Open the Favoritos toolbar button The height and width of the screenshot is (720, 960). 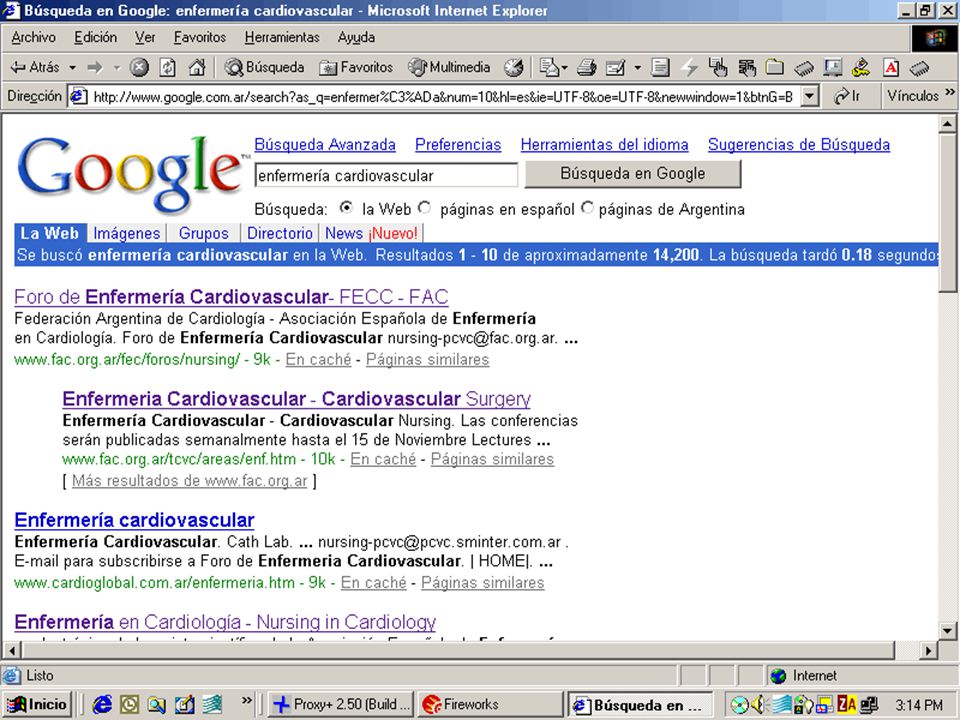(x=356, y=67)
